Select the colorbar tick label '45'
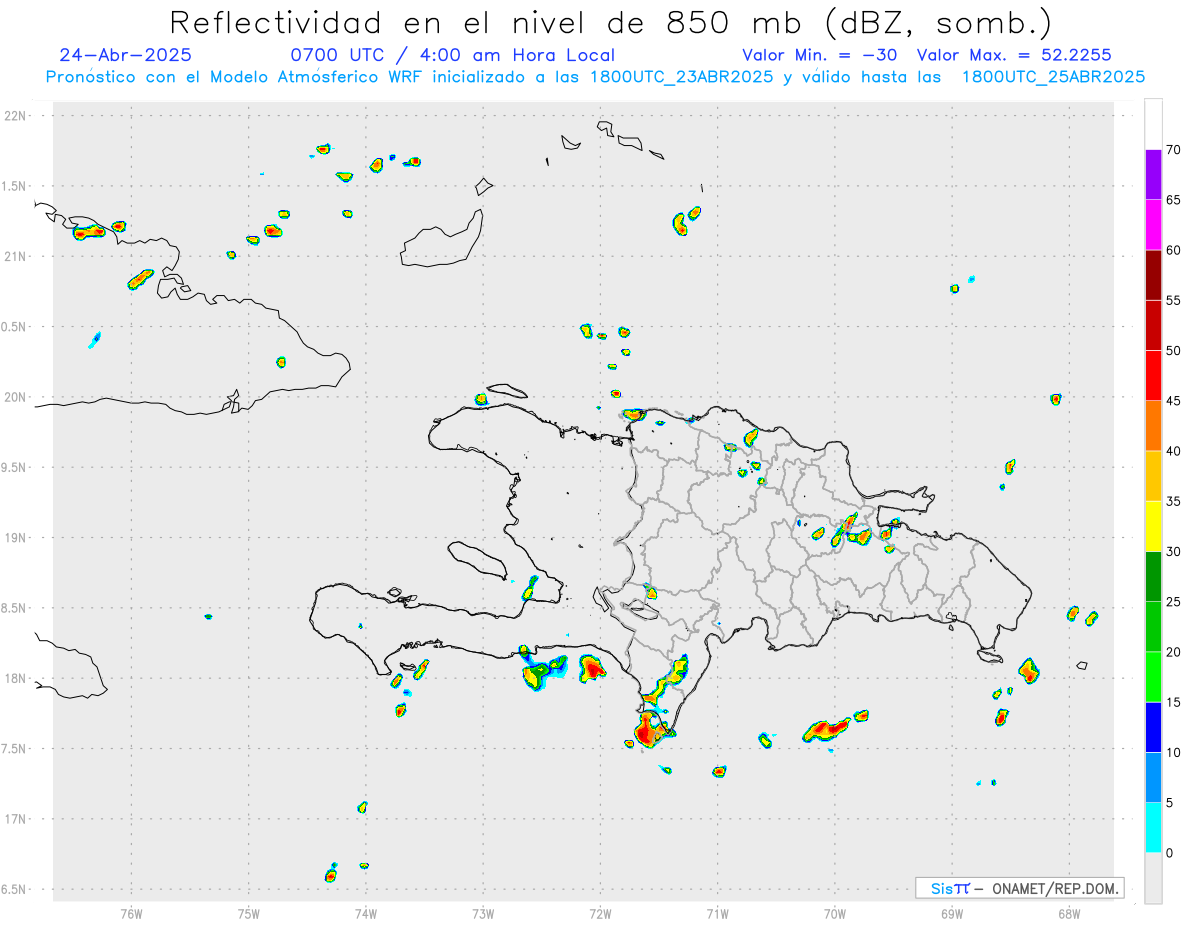 point(1173,401)
